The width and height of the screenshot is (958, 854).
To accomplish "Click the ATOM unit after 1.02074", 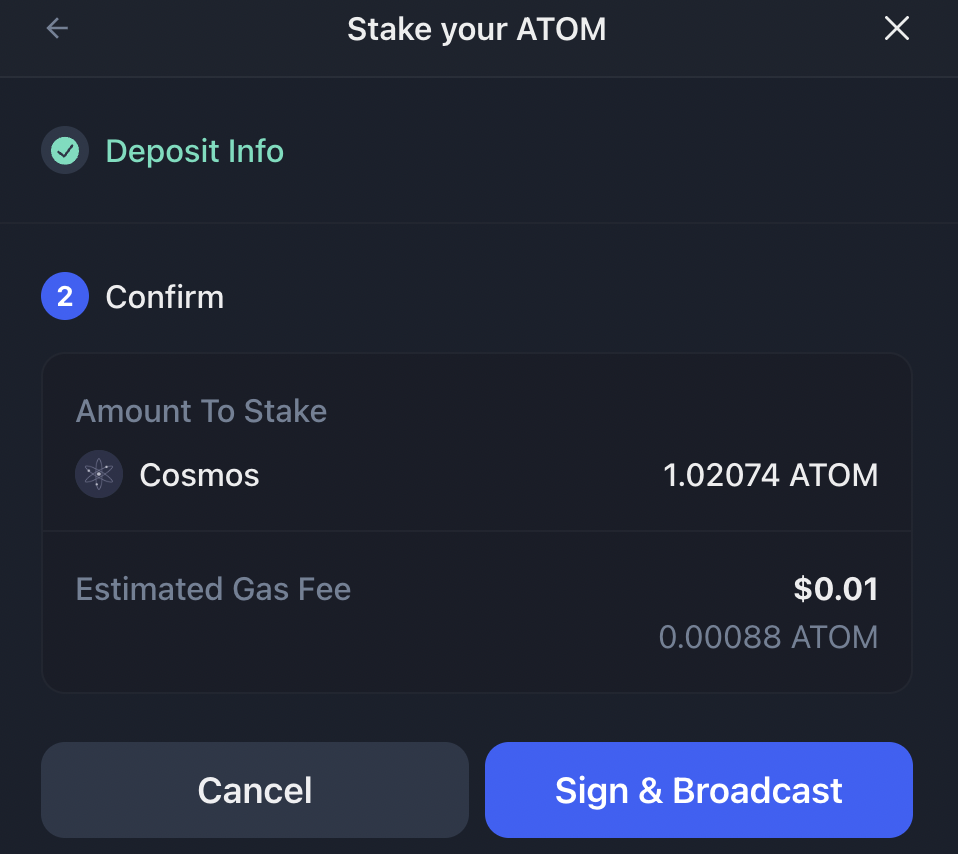I will [x=833, y=475].
